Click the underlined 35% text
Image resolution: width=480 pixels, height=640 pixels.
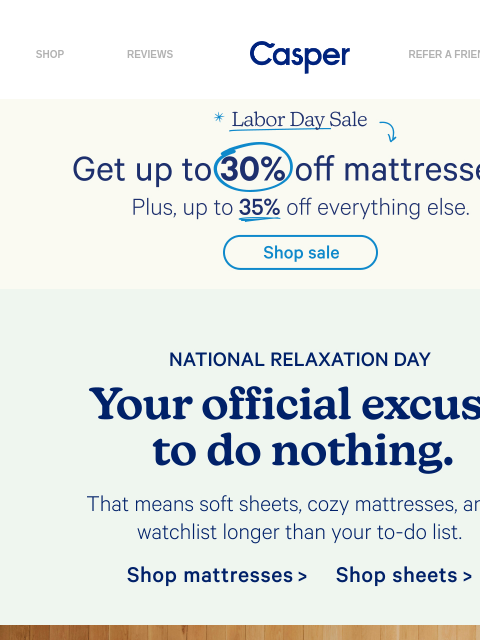point(259,208)
